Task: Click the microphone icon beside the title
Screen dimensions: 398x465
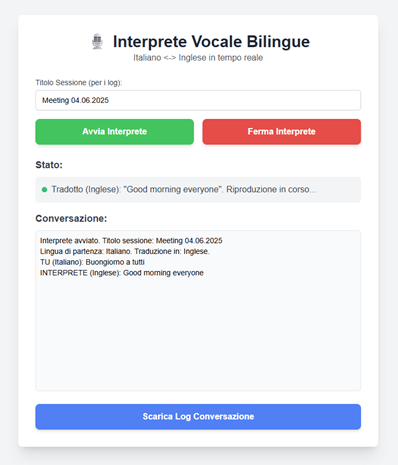Action: [97, 41]
